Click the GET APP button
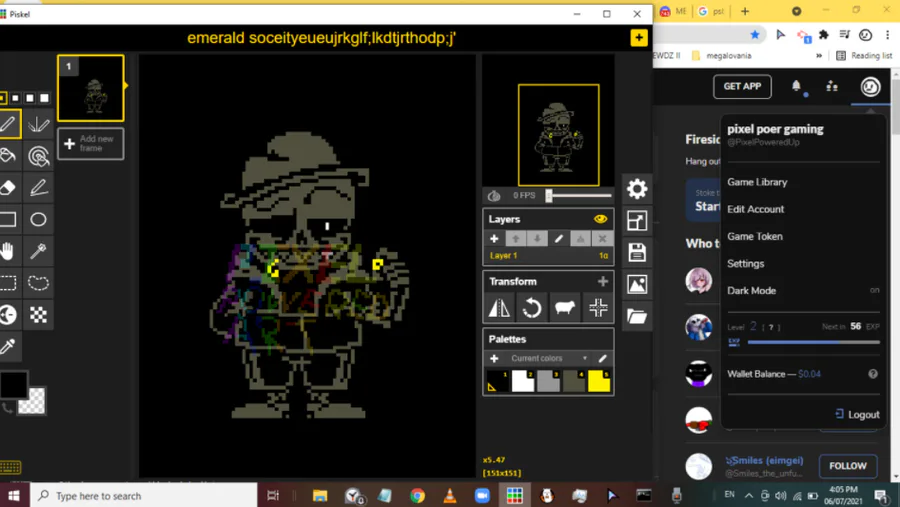This screenshot has height=507, width=900. (742, 87)
